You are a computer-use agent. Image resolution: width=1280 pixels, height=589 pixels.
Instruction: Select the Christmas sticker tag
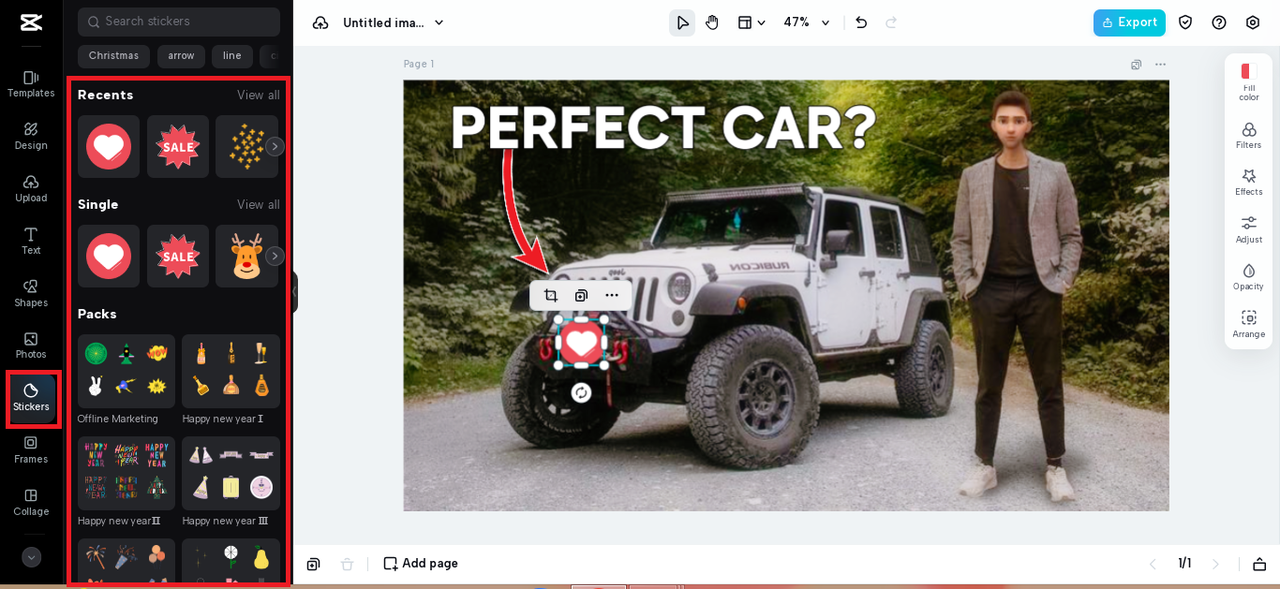click(114, 56)
